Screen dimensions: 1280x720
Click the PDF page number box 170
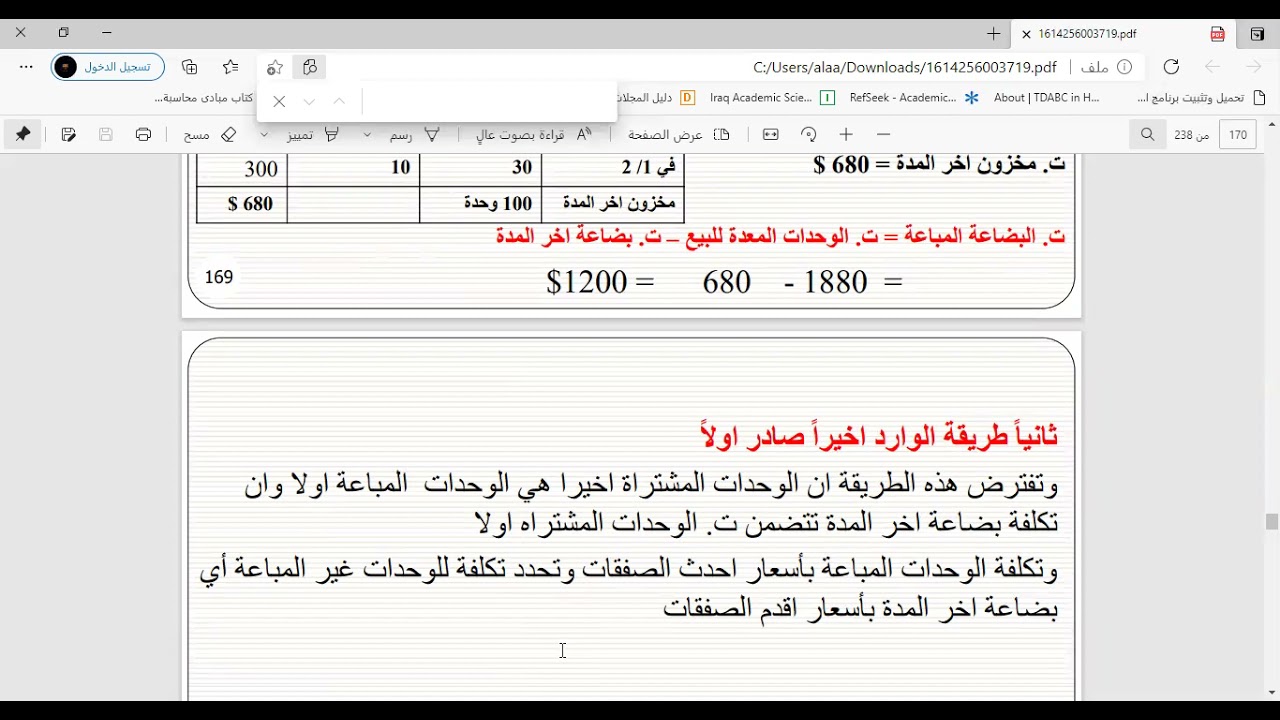tap(1238, 134)
